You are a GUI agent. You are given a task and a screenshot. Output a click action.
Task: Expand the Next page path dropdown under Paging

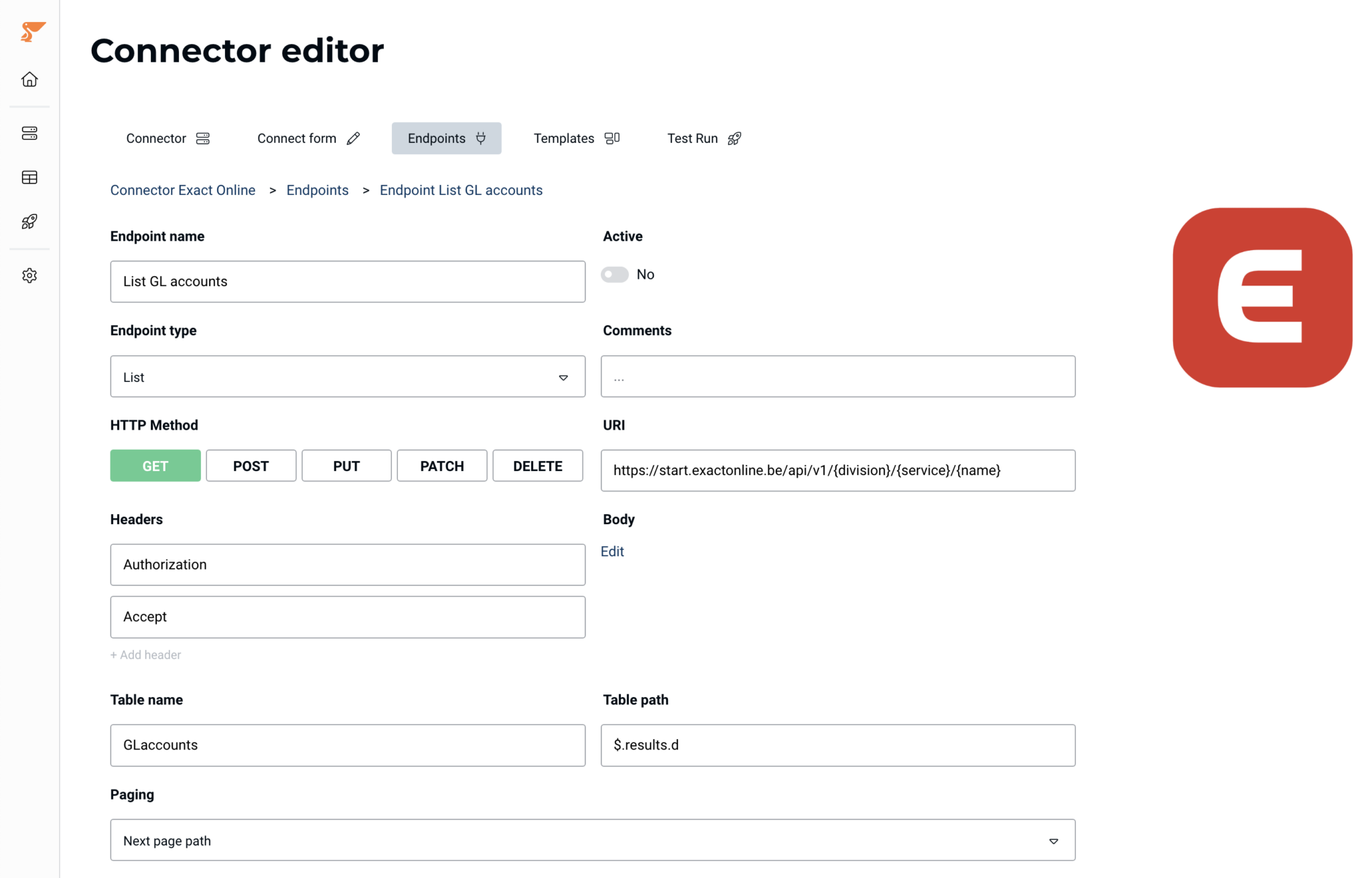[x=1053, y=840]
